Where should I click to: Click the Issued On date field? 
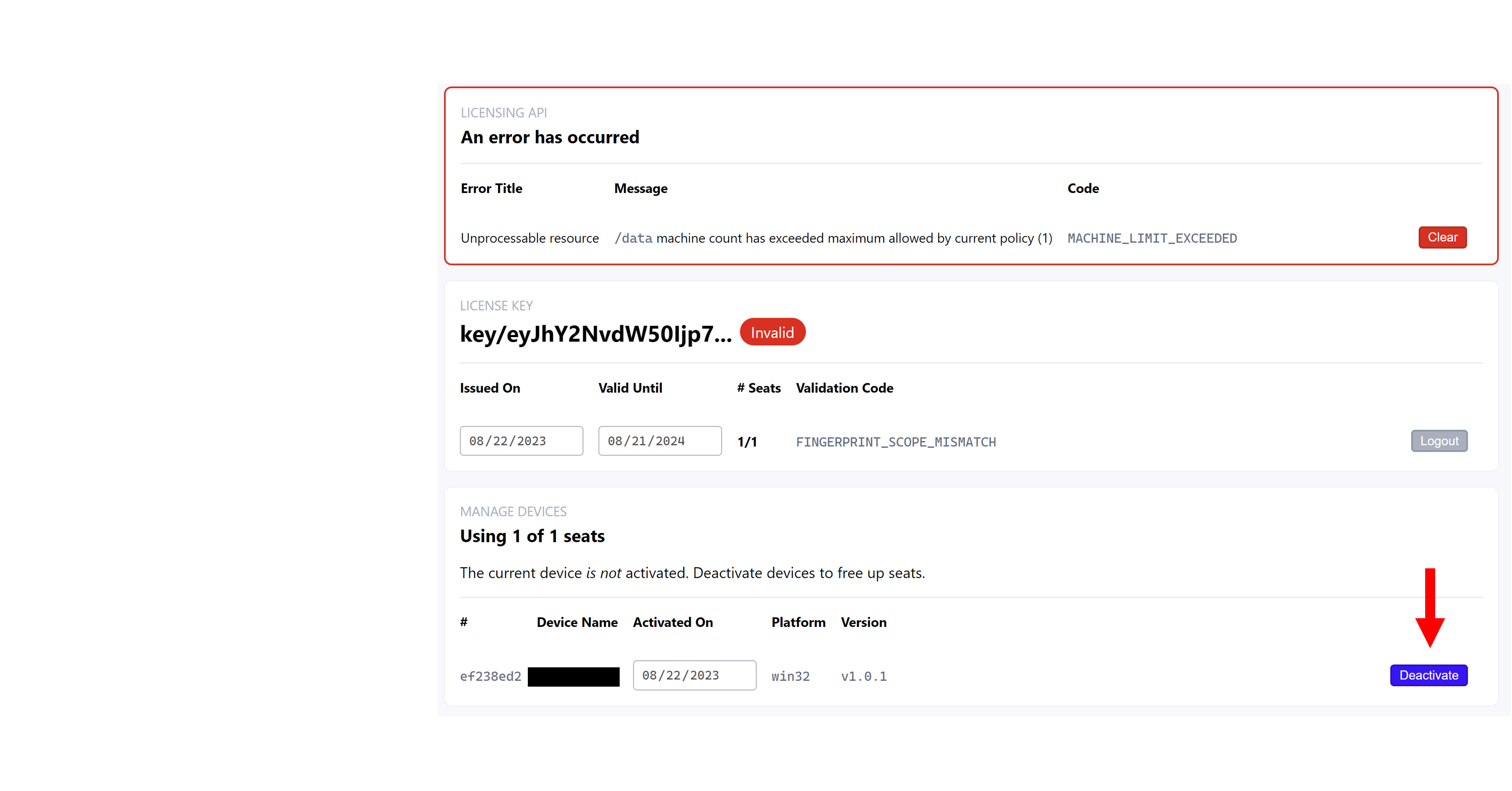521,441
